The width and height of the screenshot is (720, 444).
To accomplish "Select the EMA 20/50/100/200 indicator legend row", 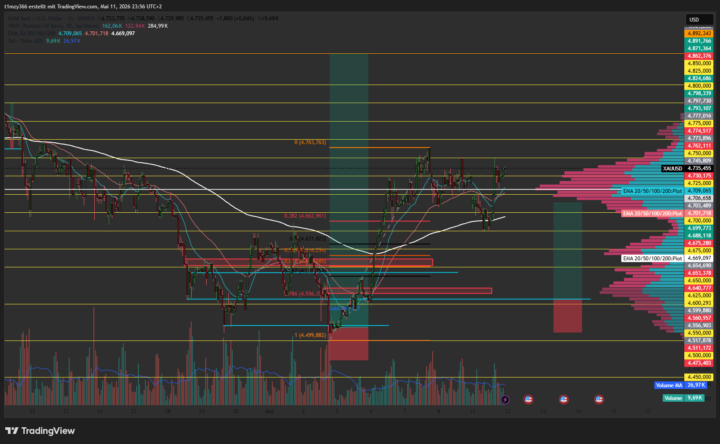I will coord(71,34).
